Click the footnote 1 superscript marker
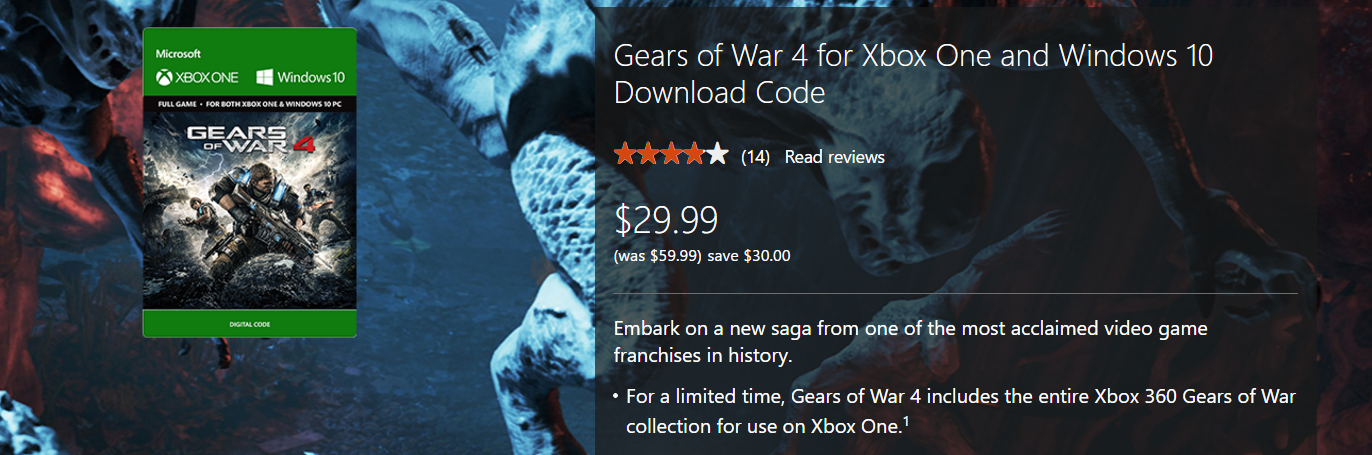 (x=906, y=420)
